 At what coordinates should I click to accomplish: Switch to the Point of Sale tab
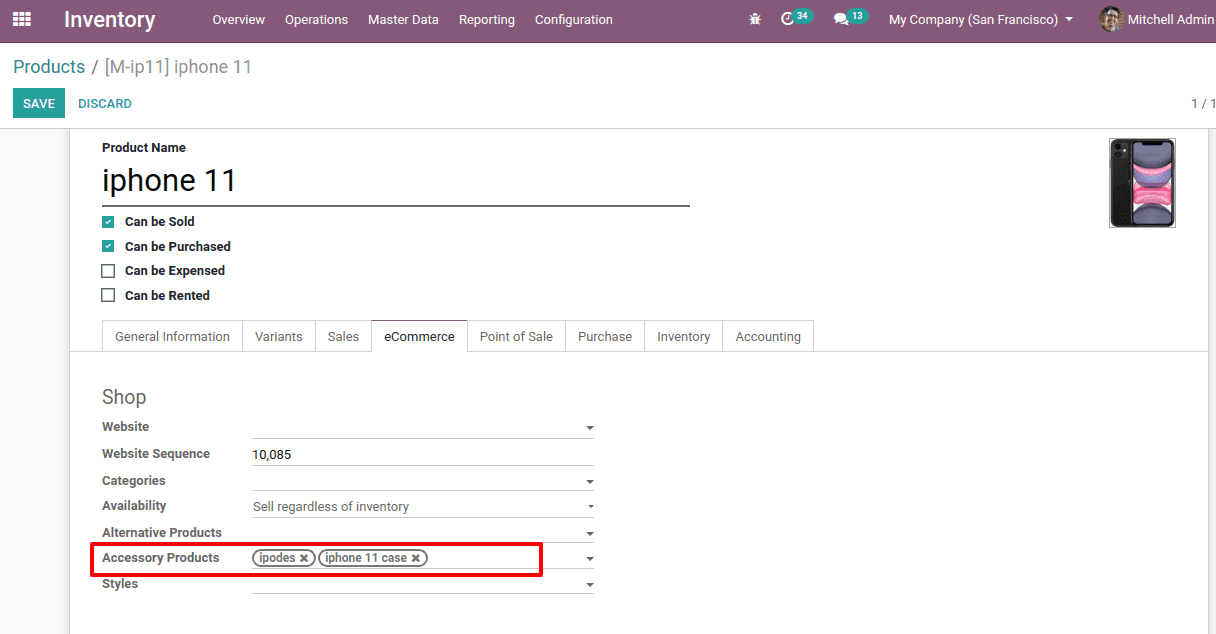[x=516, y=336]
